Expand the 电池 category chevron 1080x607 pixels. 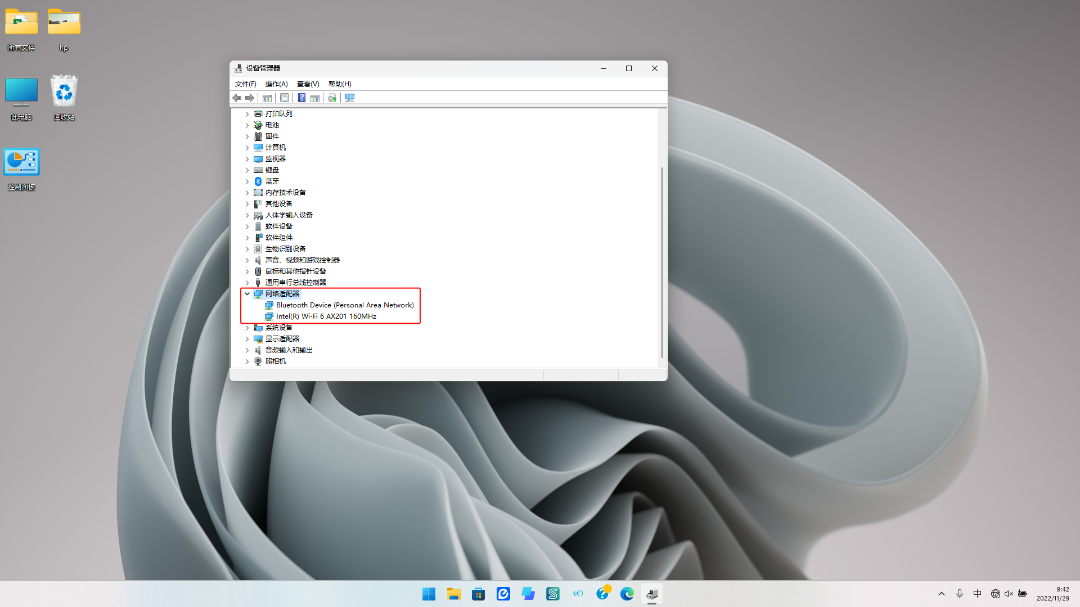247,125
